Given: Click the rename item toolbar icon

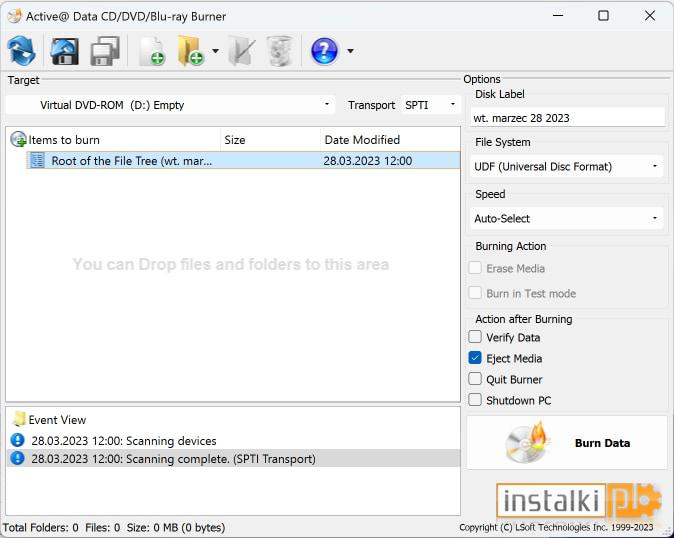Looking at the screenshot, I should click(242, 51).
